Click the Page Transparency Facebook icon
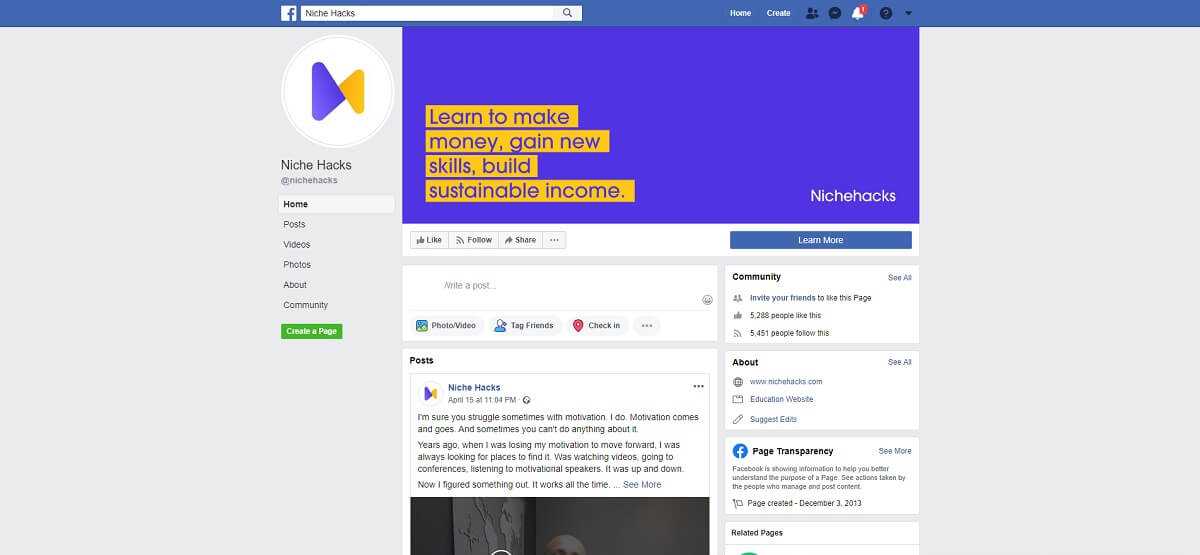This screenshot has width=1200, height=555. click(740, 451)
